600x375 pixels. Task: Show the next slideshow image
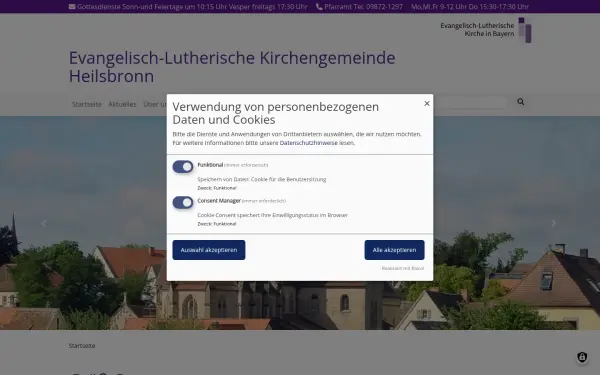tap(554, 223)
